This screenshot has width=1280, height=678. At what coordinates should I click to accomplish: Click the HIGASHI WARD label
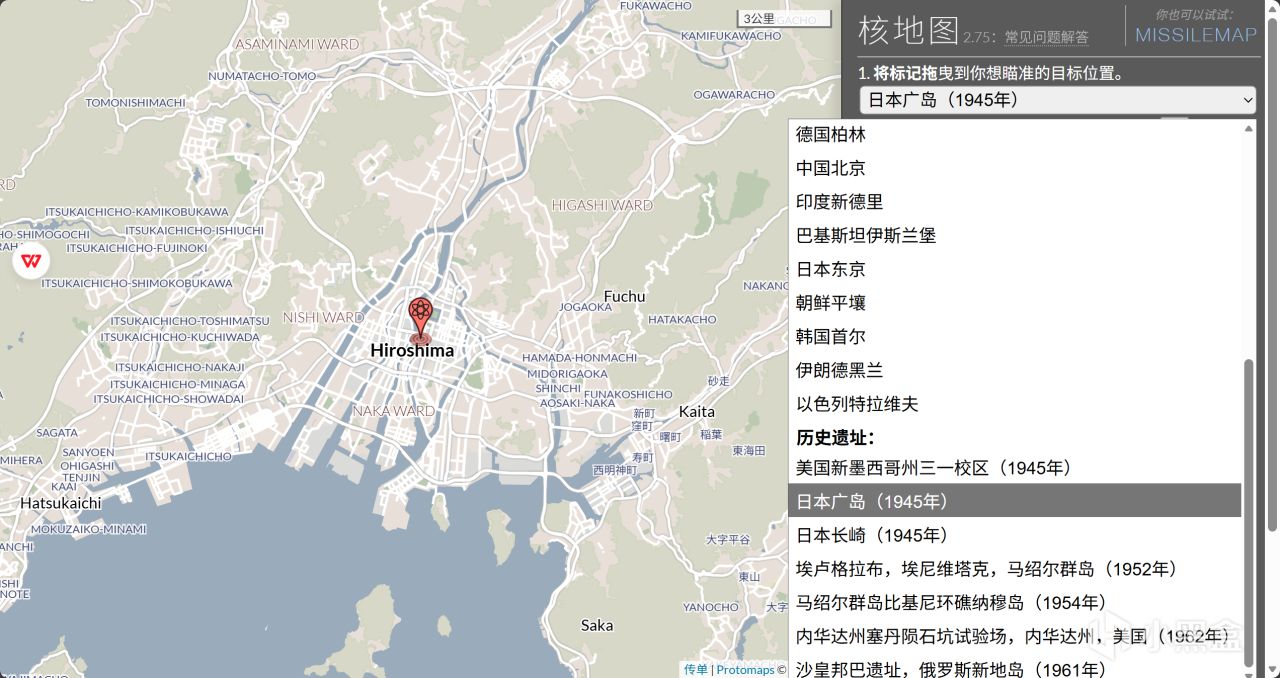[x=602, y=205]
